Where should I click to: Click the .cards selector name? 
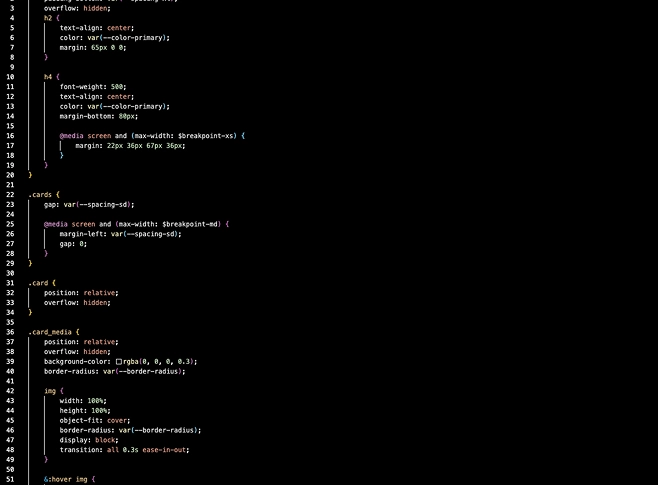[40, 194]
